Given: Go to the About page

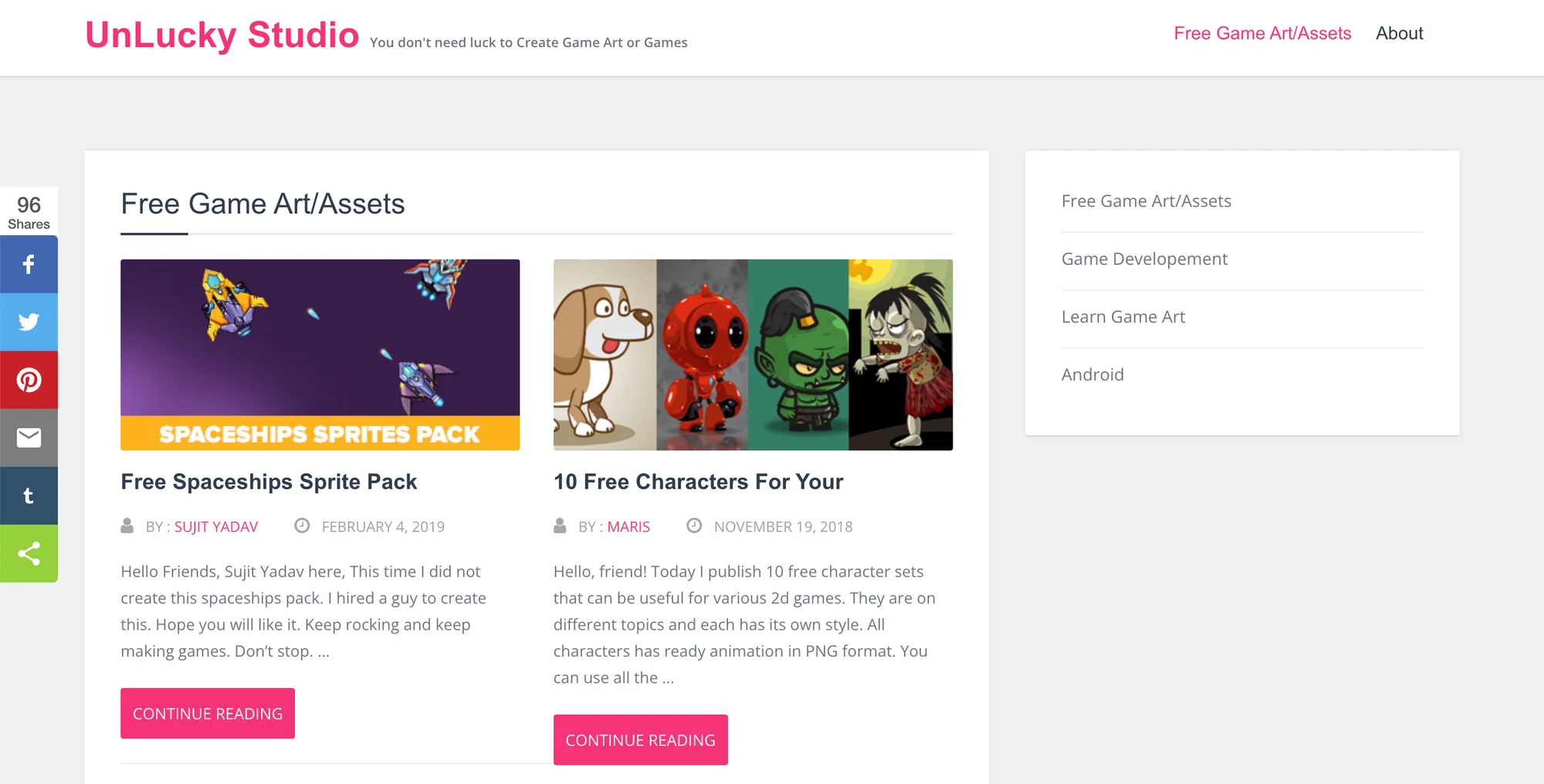Looking at the screenshot, I should [x=1399, y=33].
